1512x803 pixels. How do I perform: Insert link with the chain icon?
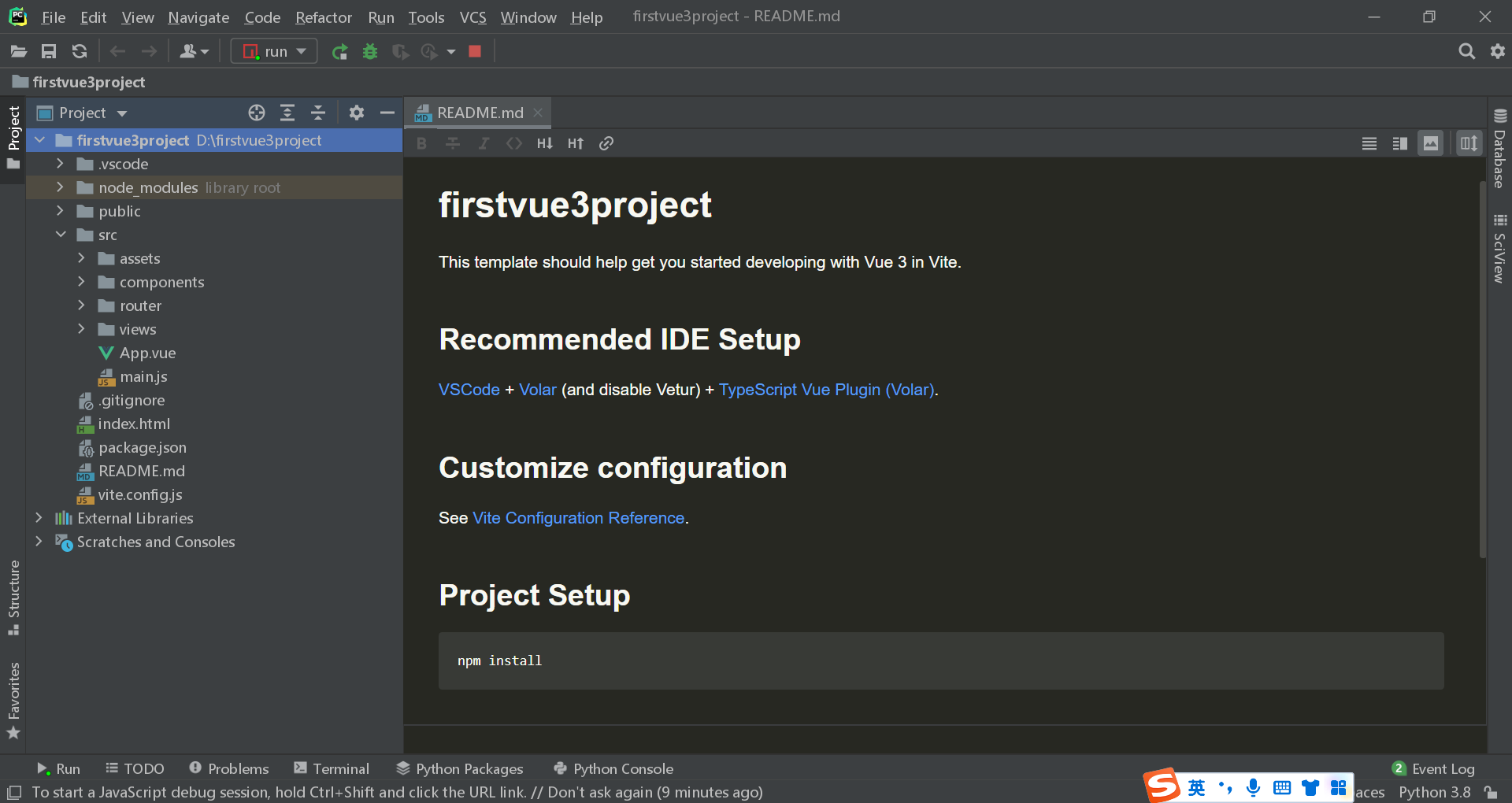point(606,143)
